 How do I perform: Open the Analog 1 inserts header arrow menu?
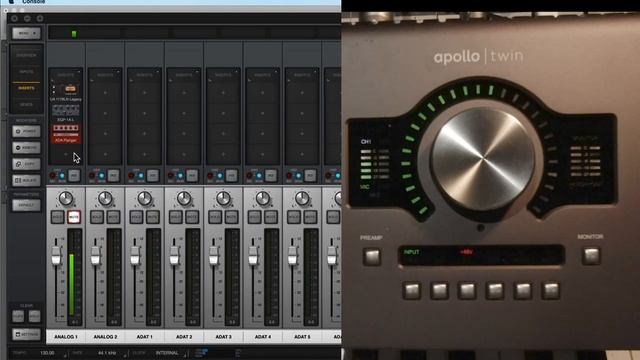pos(78,72)
